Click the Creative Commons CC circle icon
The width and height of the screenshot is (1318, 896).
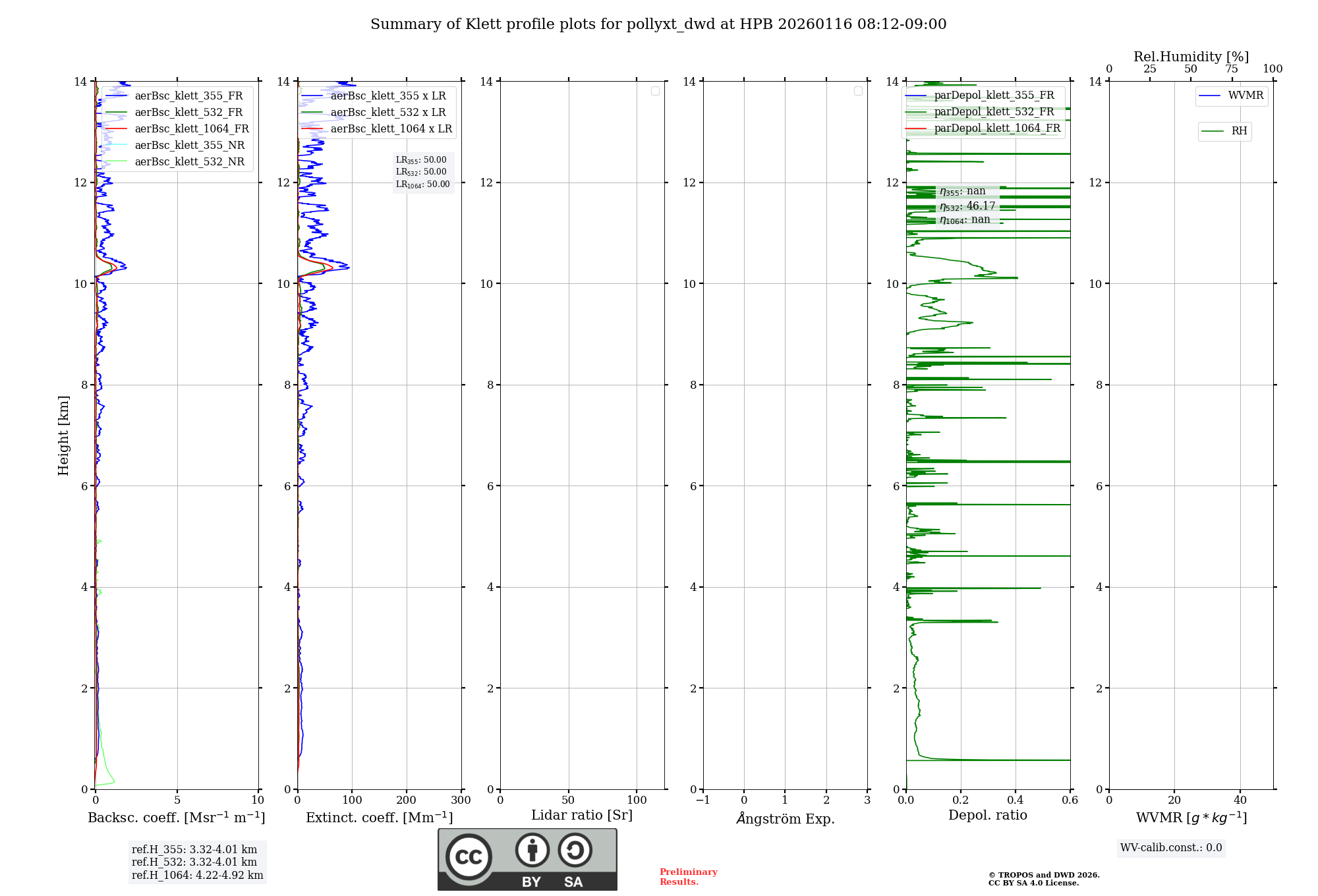tap(469, 857)
